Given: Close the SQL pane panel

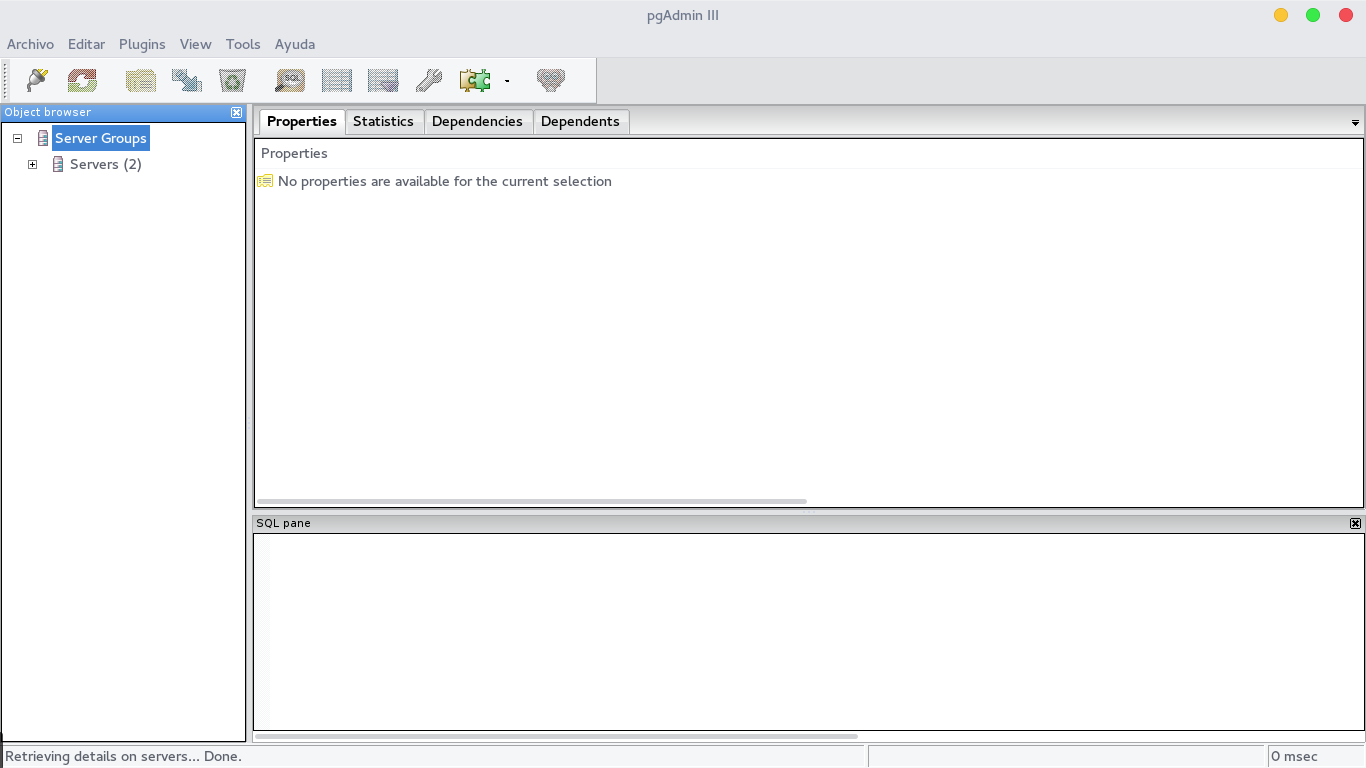Looking at the screenshot, I should pos(1355,523).
